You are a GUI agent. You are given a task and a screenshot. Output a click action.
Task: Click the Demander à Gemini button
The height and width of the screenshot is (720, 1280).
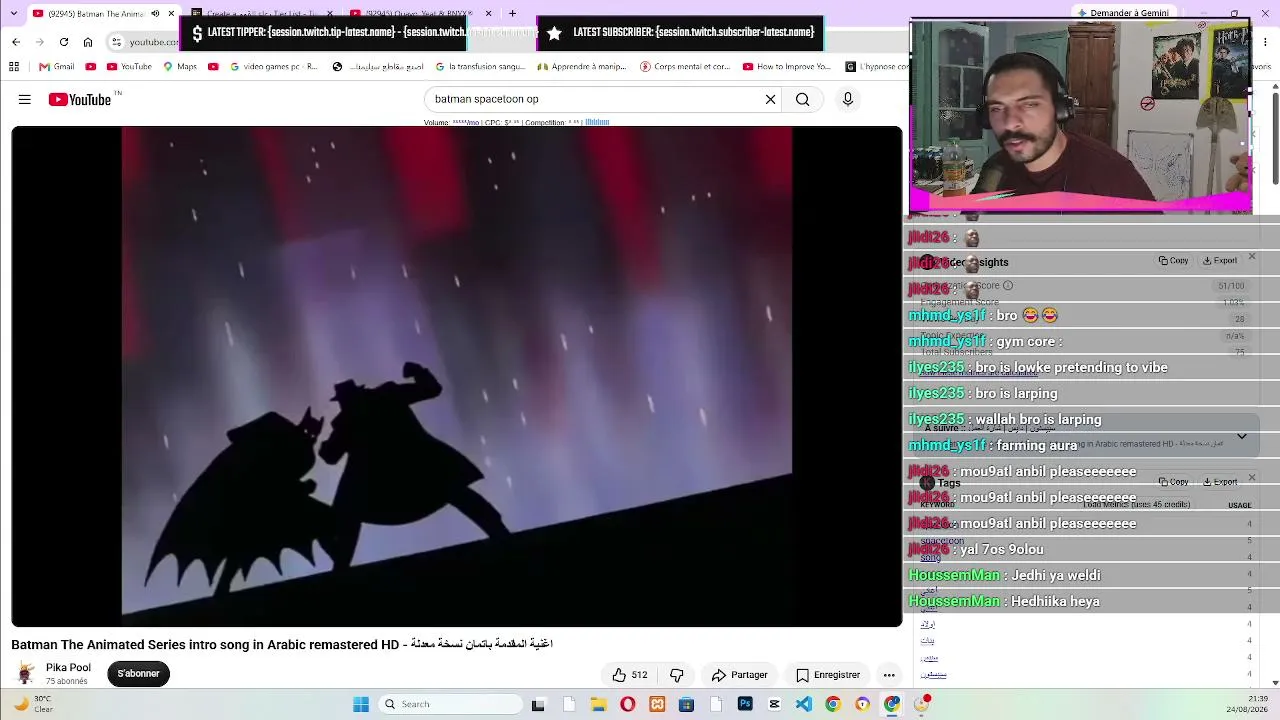click(x=1123, y=13)
